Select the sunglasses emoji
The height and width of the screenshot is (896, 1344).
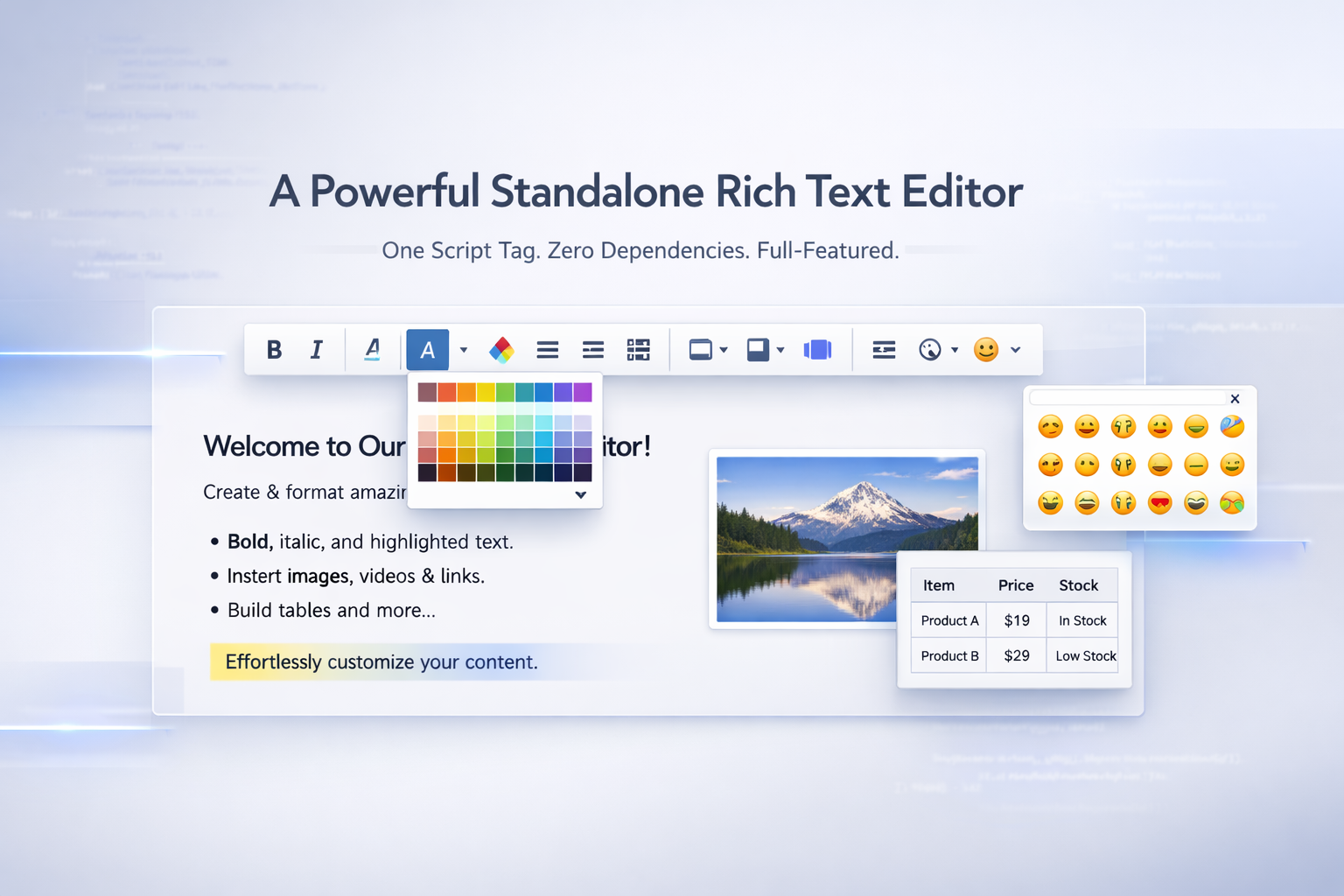(1232, 503)
